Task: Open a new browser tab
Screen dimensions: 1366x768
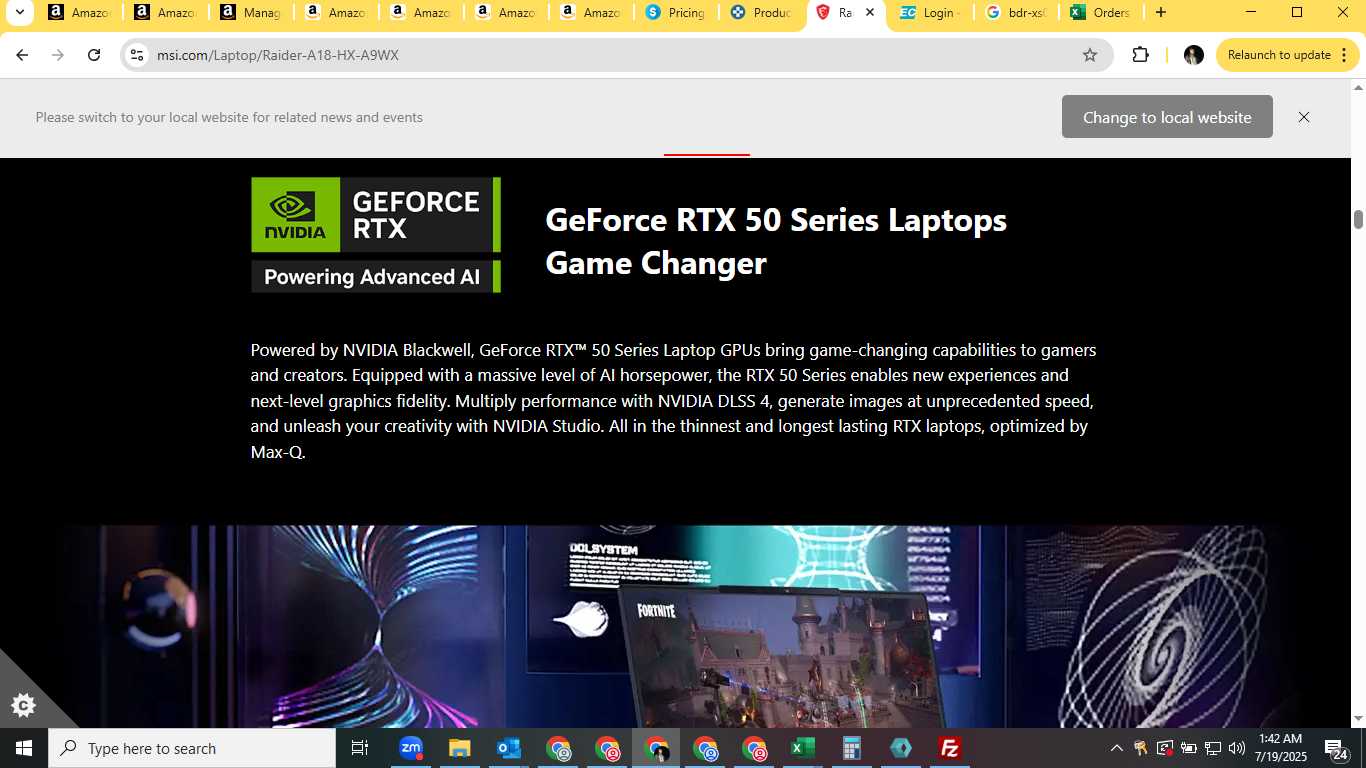Action: tap(1160, 13)
